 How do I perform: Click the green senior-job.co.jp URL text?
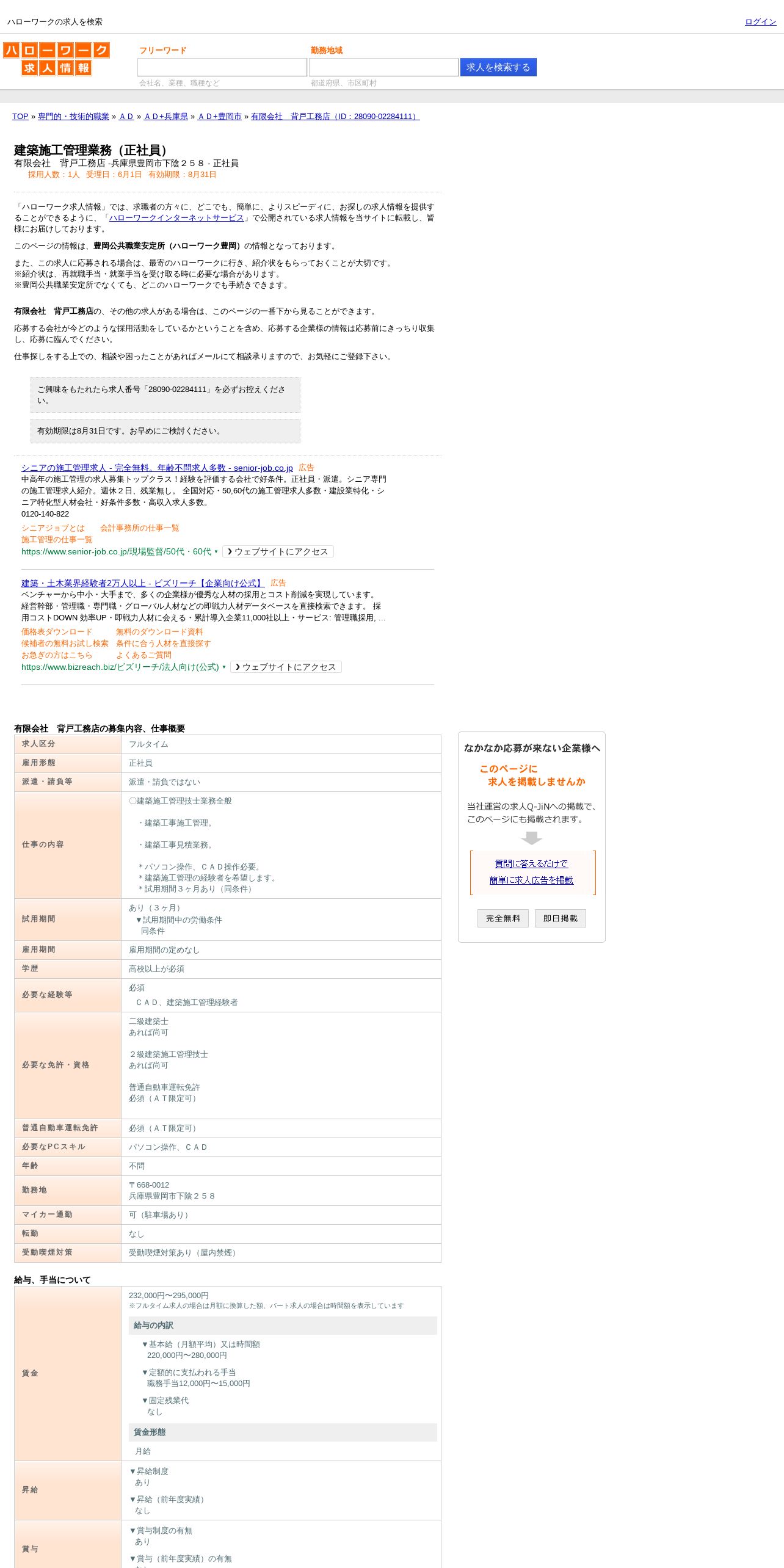pyautogui.click(x=116, y=552)
